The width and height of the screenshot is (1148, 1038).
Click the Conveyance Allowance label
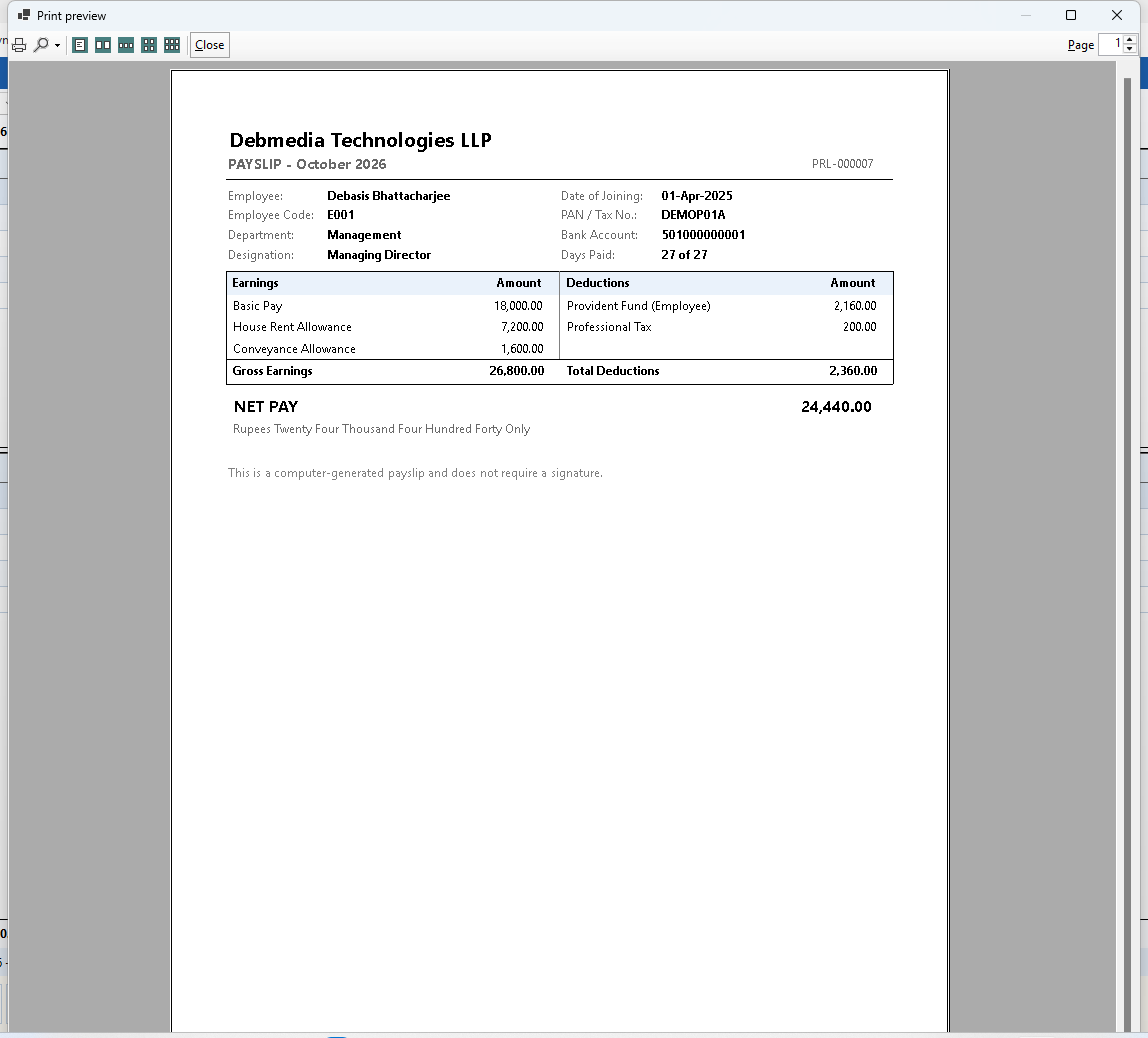294,349
